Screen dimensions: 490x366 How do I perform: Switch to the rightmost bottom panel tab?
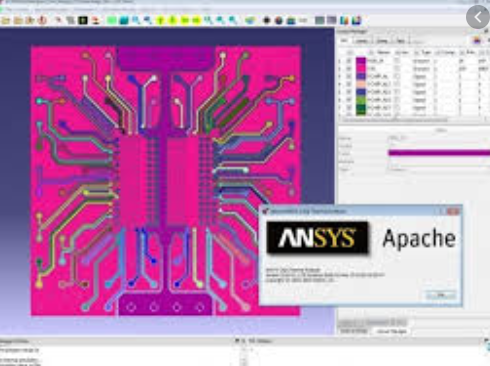click(391, 331)
